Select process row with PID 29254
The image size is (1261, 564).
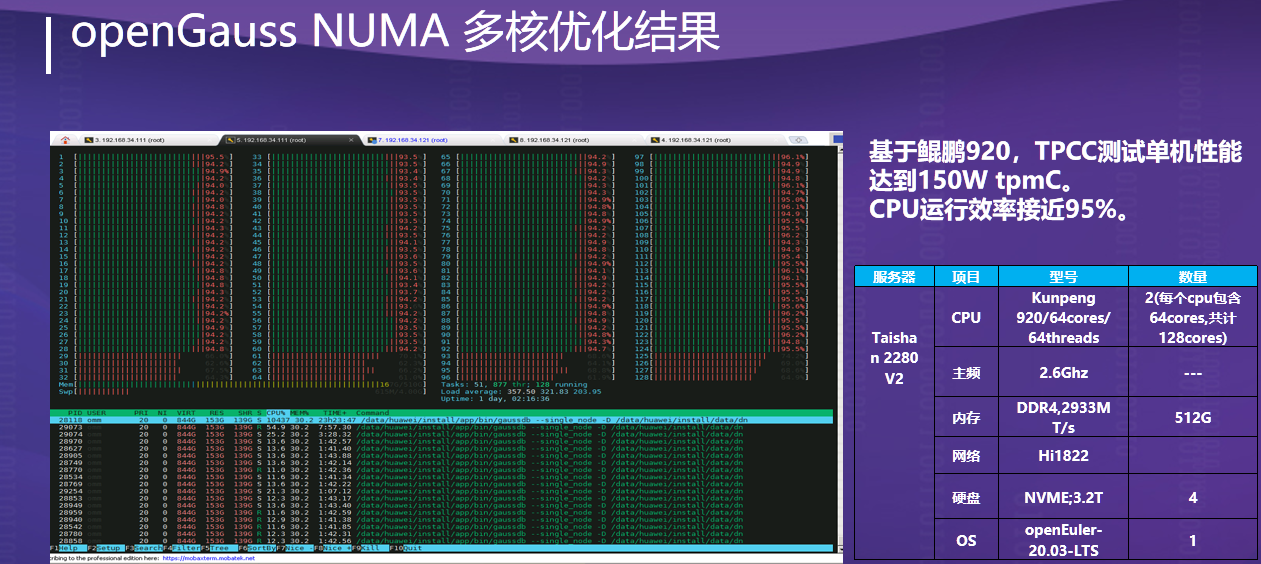(441, 491)
